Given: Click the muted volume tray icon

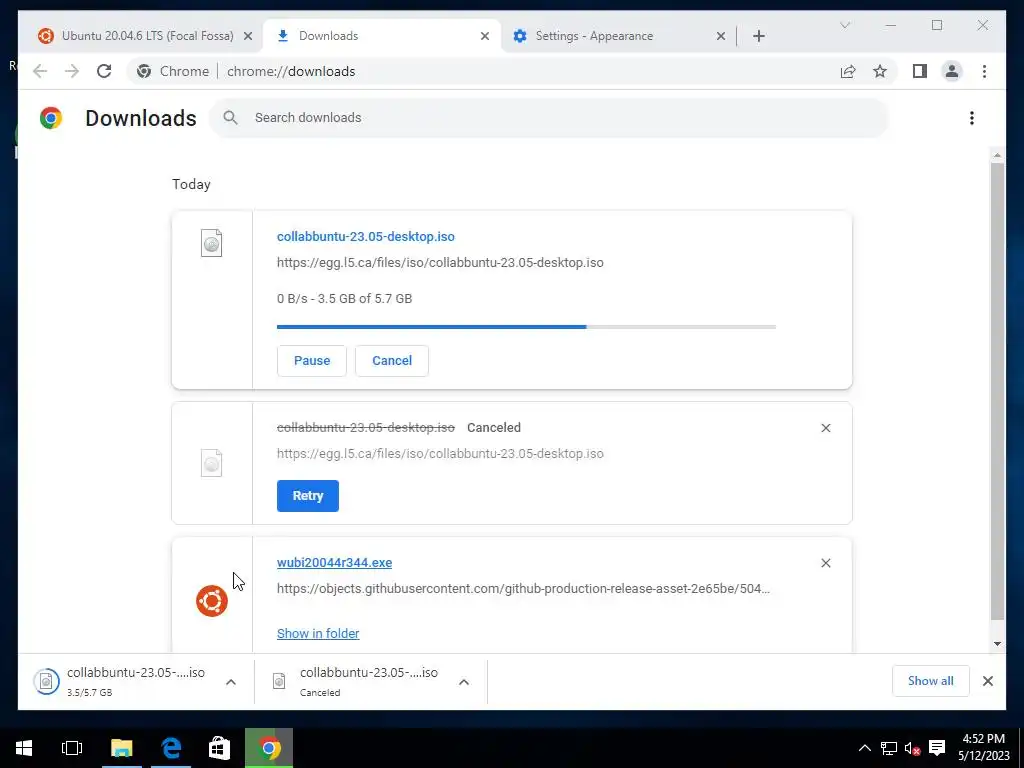Looking at the screenshot, I should click(x=912, y=748).
